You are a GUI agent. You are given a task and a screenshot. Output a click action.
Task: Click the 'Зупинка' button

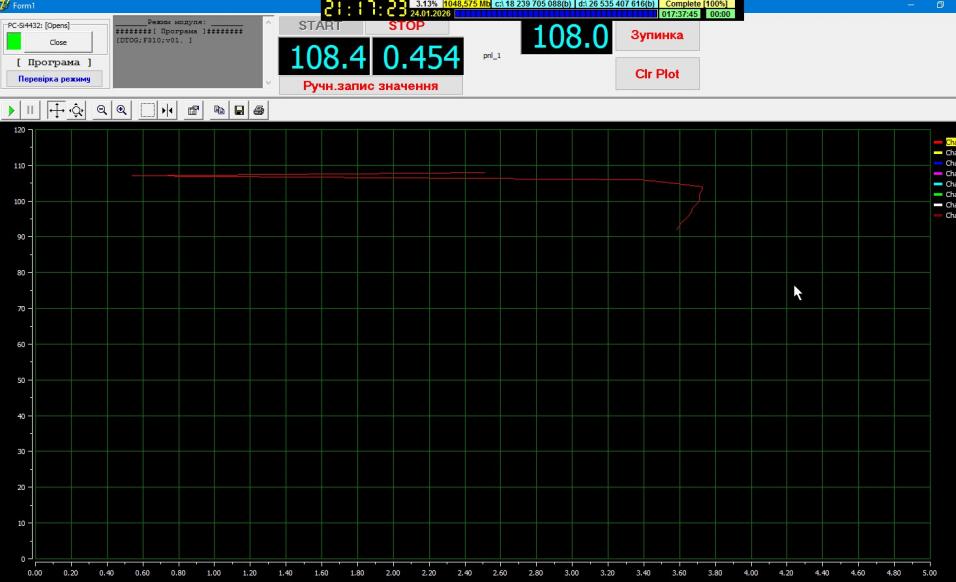(657, 35)
